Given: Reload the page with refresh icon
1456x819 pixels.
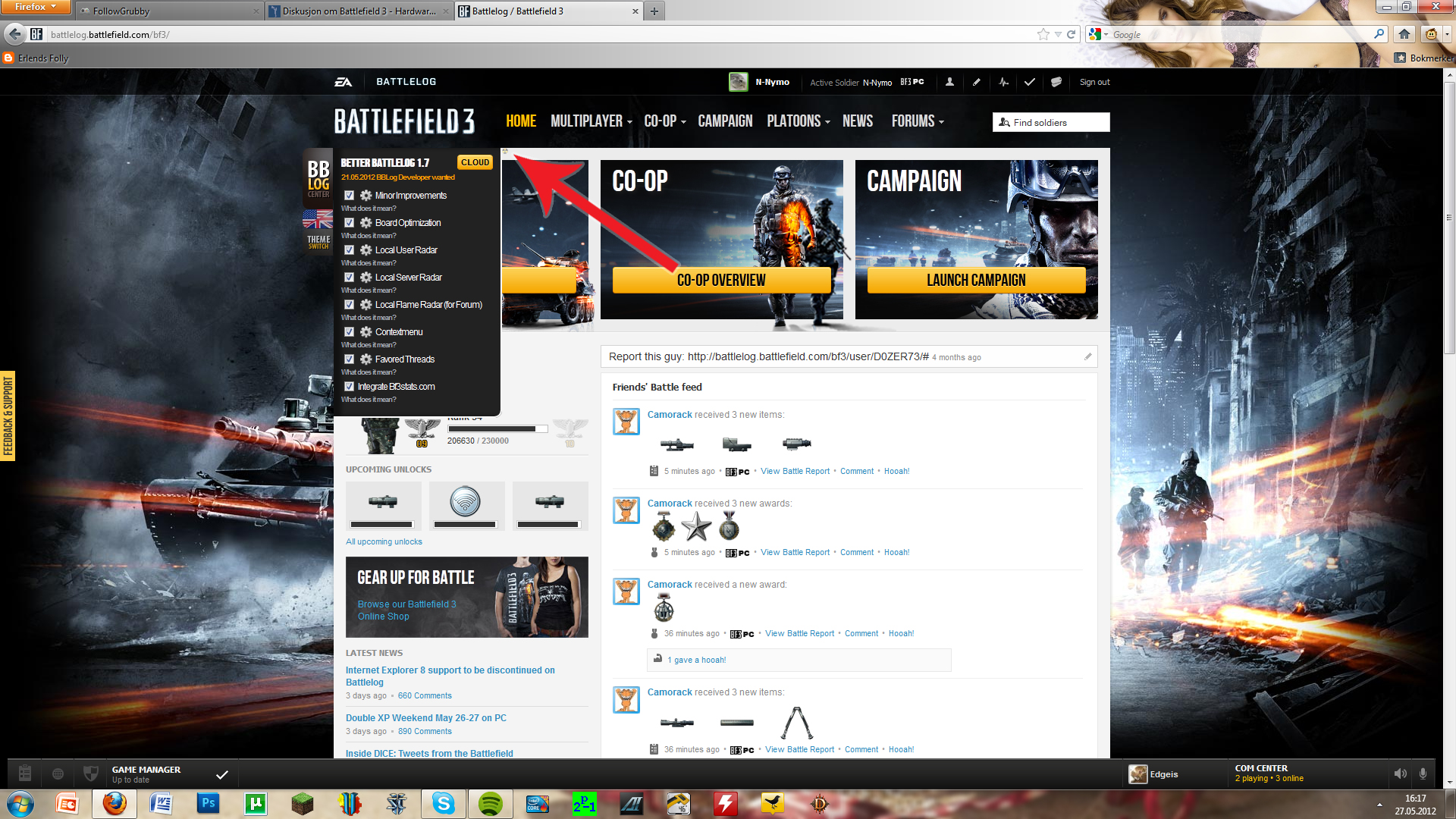Looking at the screenshot, I should (x=1071, y=34).
